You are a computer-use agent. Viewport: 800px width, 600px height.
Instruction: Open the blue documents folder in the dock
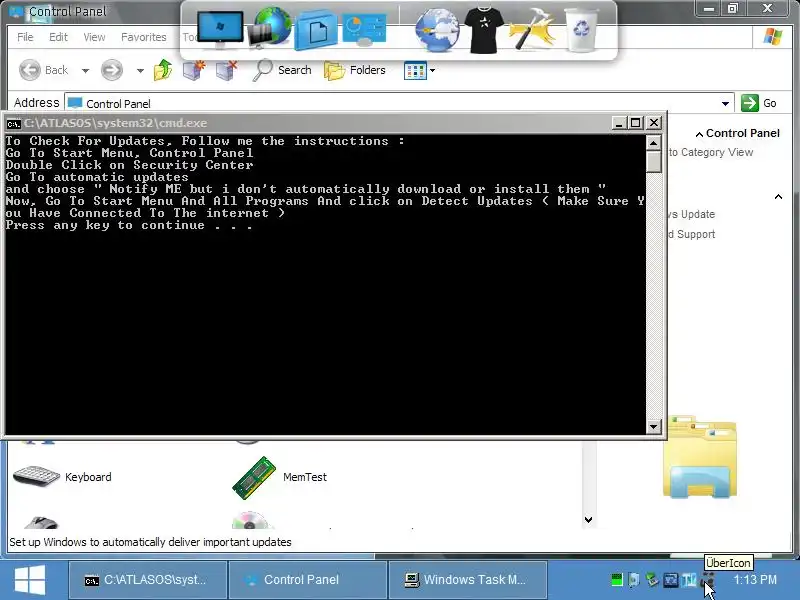(316, 31)
